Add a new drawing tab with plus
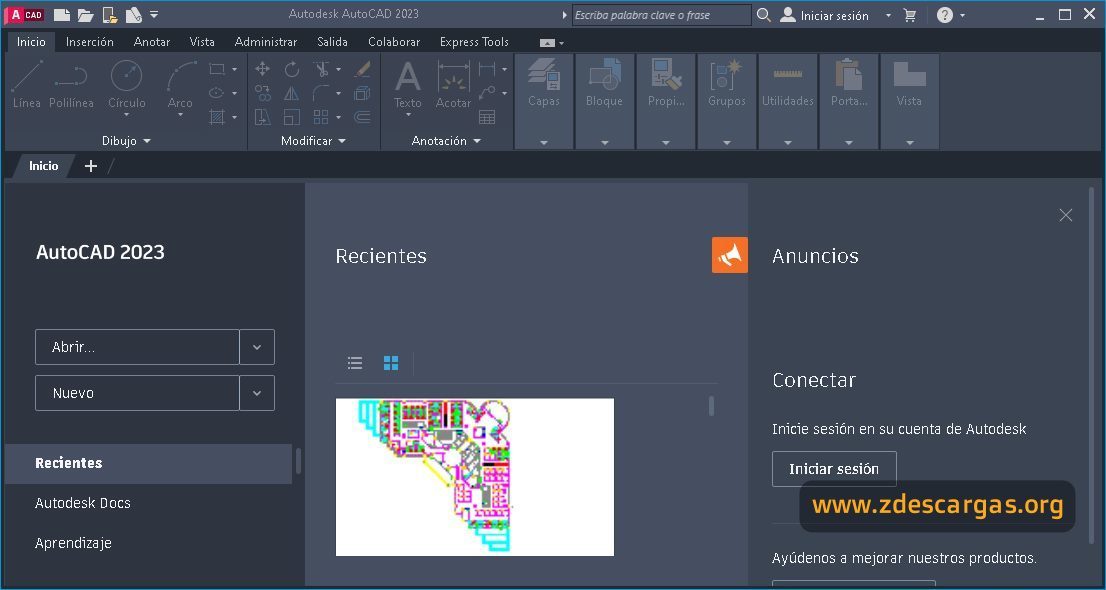The height and width of the screenshot is (590, 1106). coord(90,166)
